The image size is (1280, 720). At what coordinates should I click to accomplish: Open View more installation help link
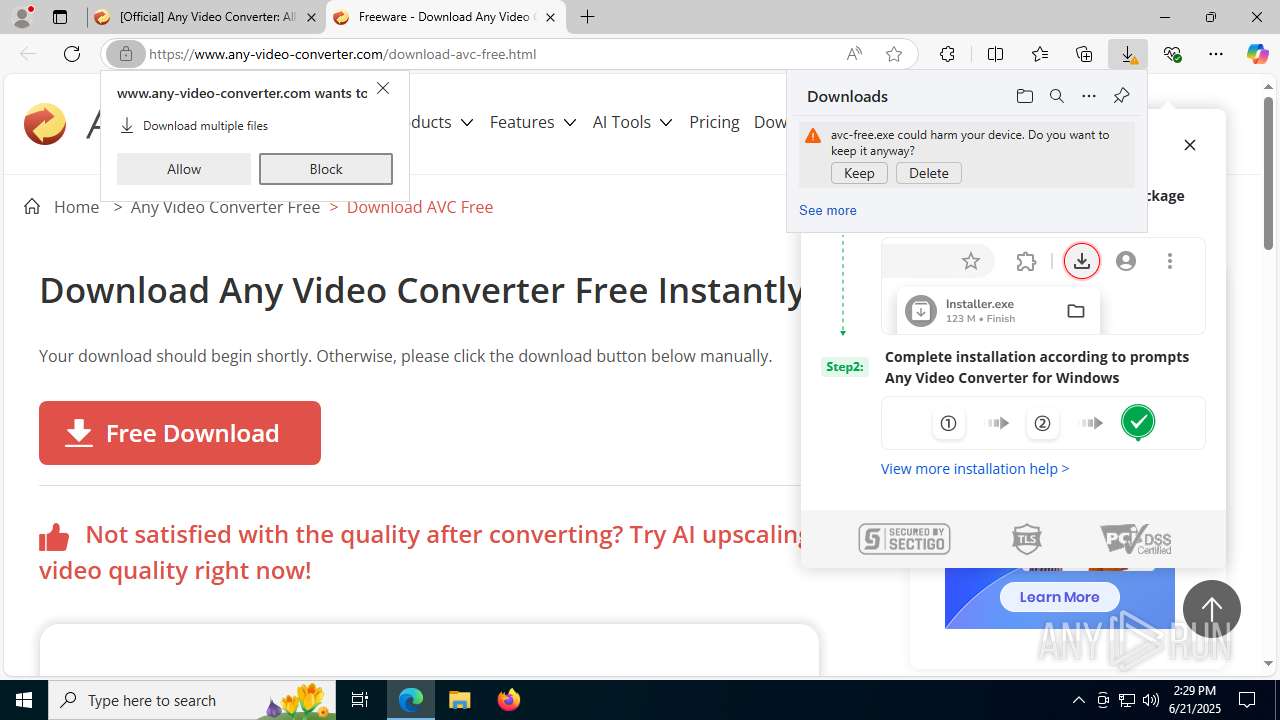click(x=975, y=468)
